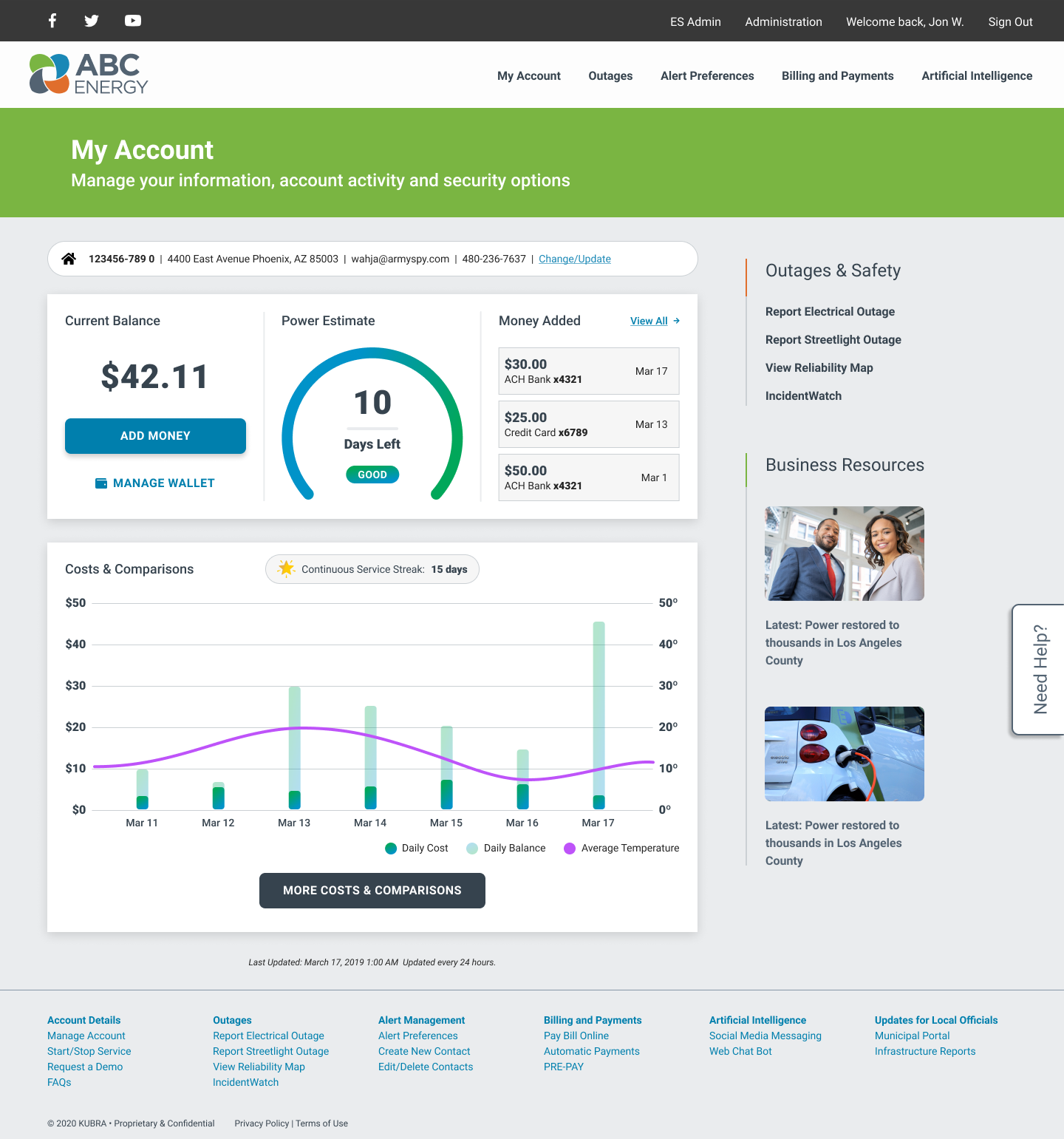Viewport: 1064px width, 1139px height.
Task: Click the sun star service streak icon
Action: [x=286, y=568]
